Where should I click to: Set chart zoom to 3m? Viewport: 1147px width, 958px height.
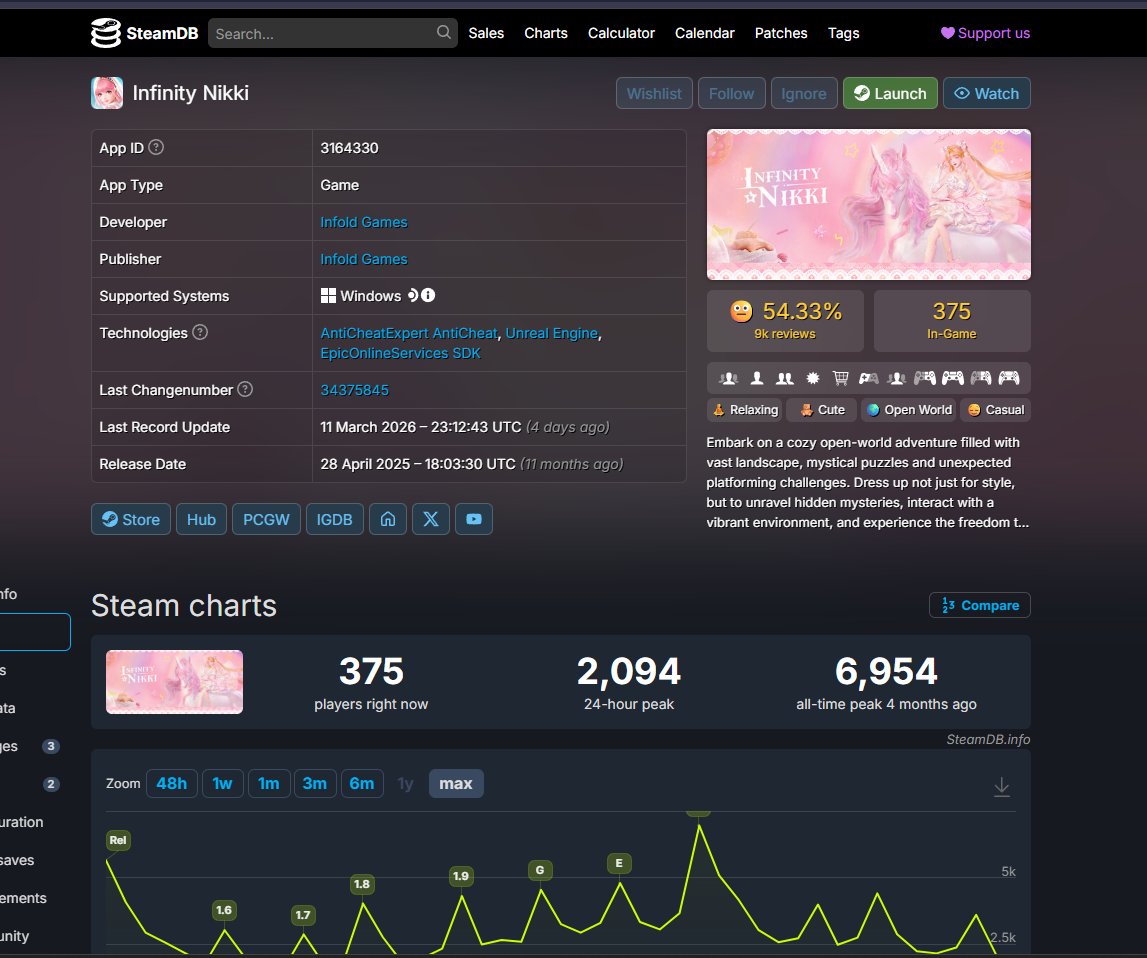coord(315,783)
